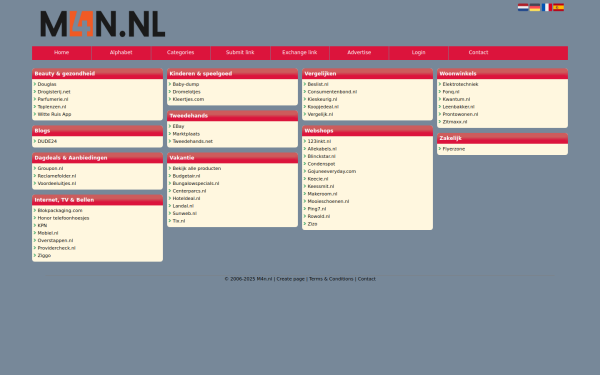Visit the Groupon.nl link
600x375 pixels.
pyautogui.click(x=50, y=168)
